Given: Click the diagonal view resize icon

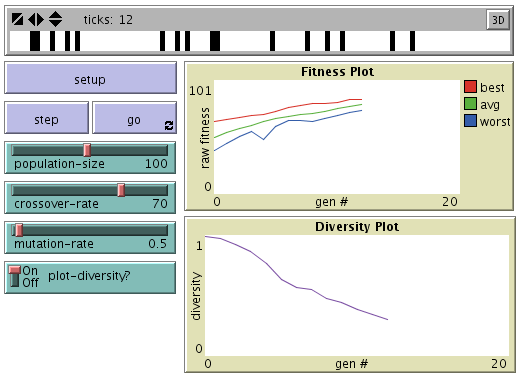Looking at the screenshot, I should (x=17, y=19).
